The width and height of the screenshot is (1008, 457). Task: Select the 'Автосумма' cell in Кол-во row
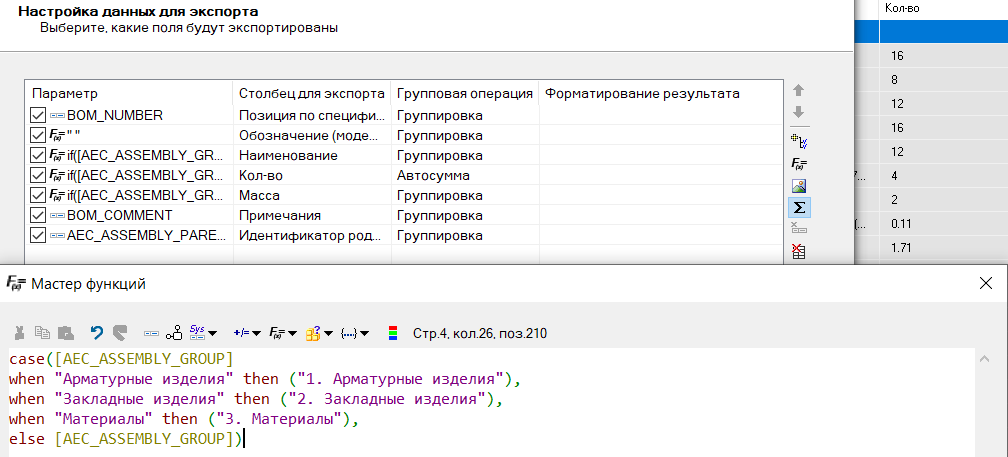click(464, 176)
